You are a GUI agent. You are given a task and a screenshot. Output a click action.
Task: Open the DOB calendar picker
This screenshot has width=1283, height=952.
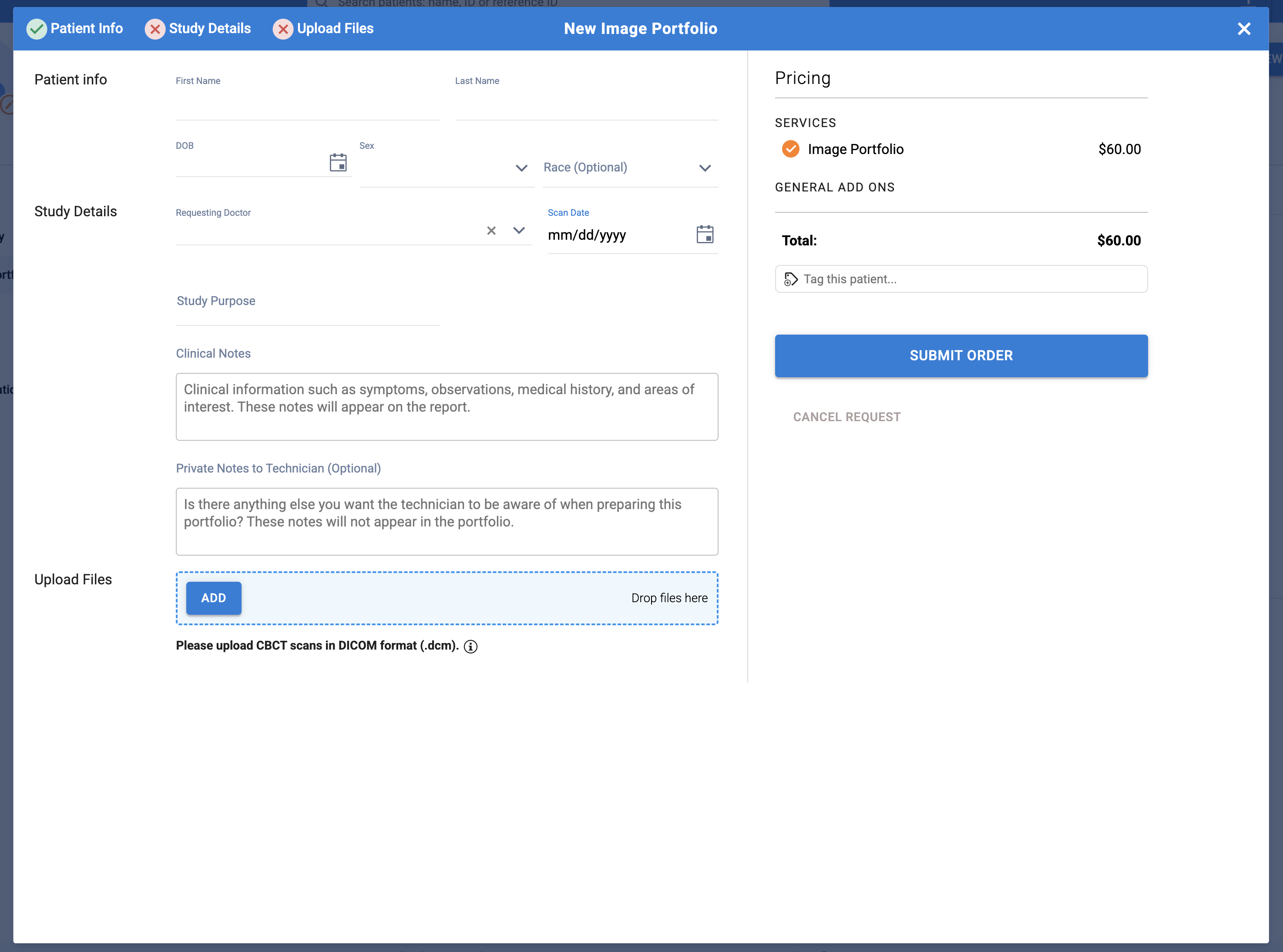point(338,162)
